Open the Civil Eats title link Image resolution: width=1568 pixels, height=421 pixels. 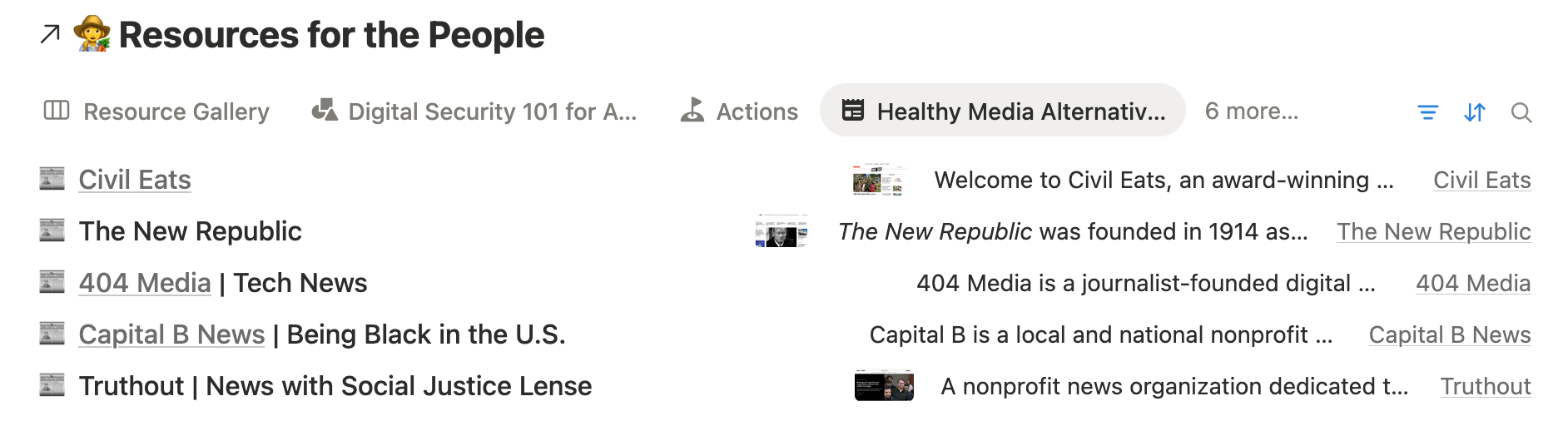(135, 180)
